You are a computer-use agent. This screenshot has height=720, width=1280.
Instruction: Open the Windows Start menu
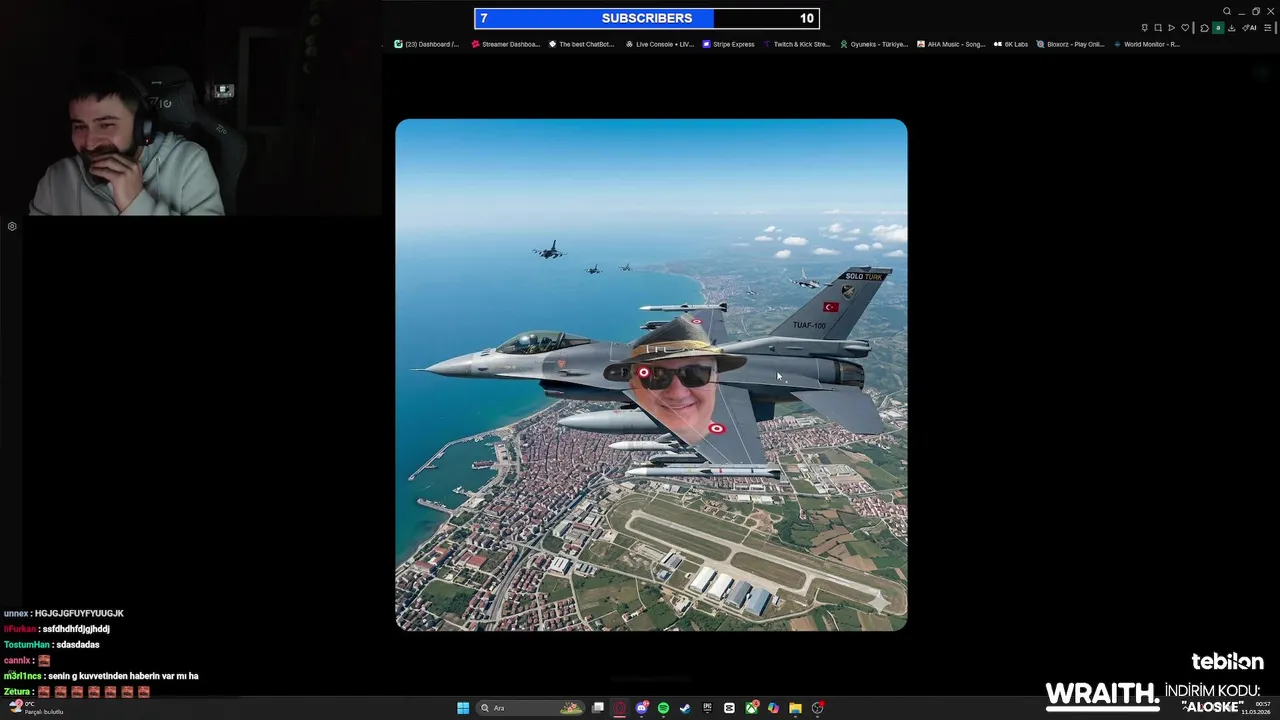coord(463,708)
